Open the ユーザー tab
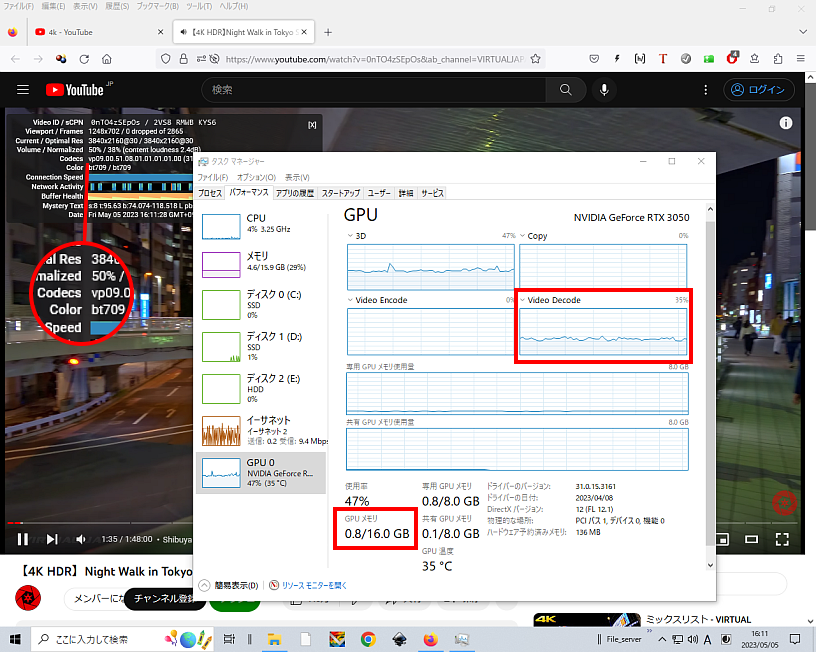The width and height of the screenshot is (816, 652). (379, 193)
